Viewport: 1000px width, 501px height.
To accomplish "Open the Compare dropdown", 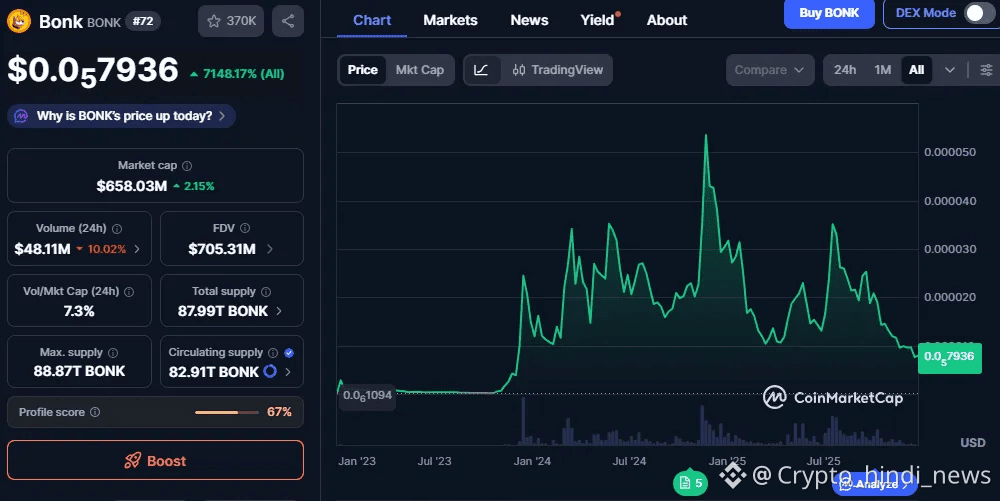I will [x=770, y=70].
